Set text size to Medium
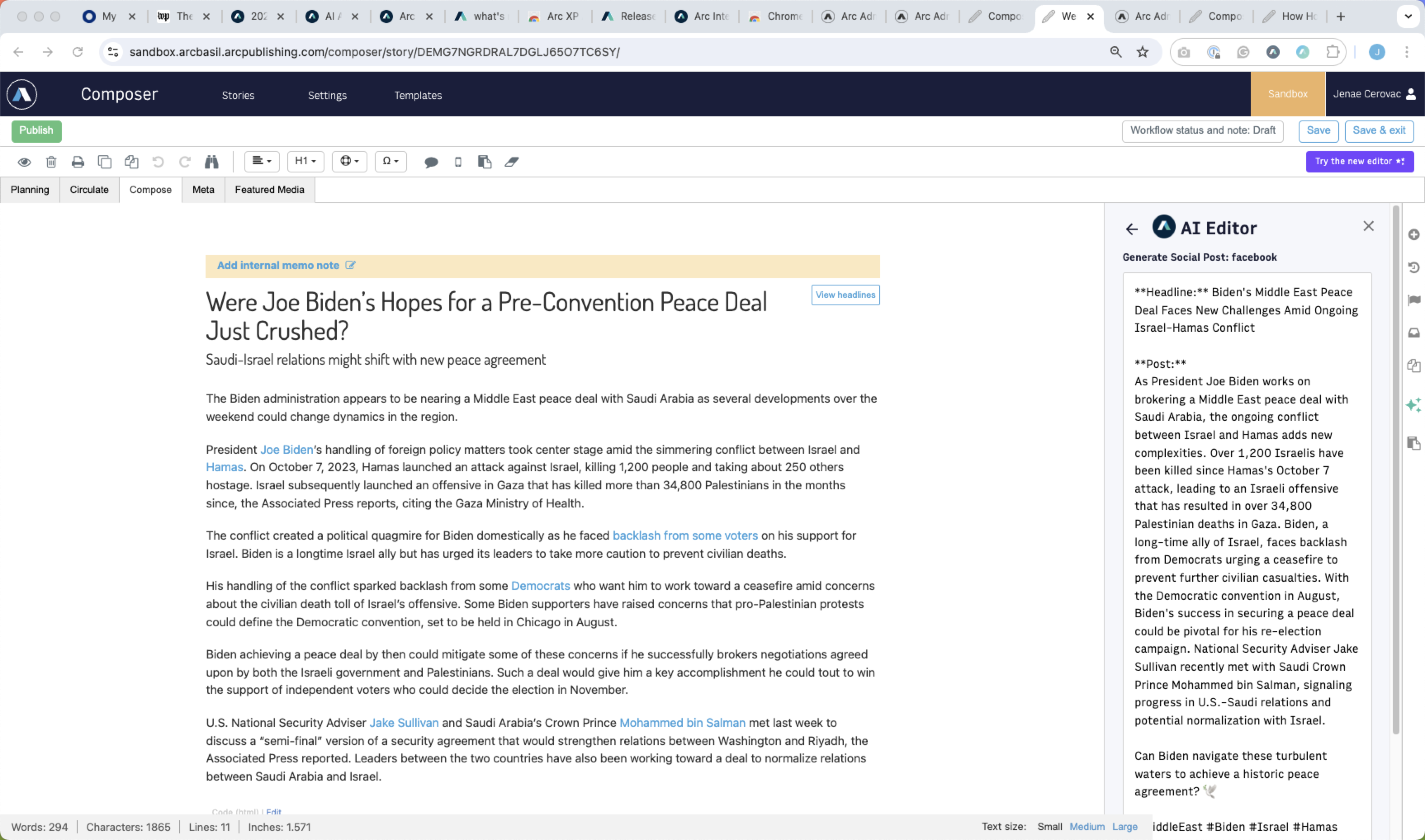1425x840 pixels. 1087,826
